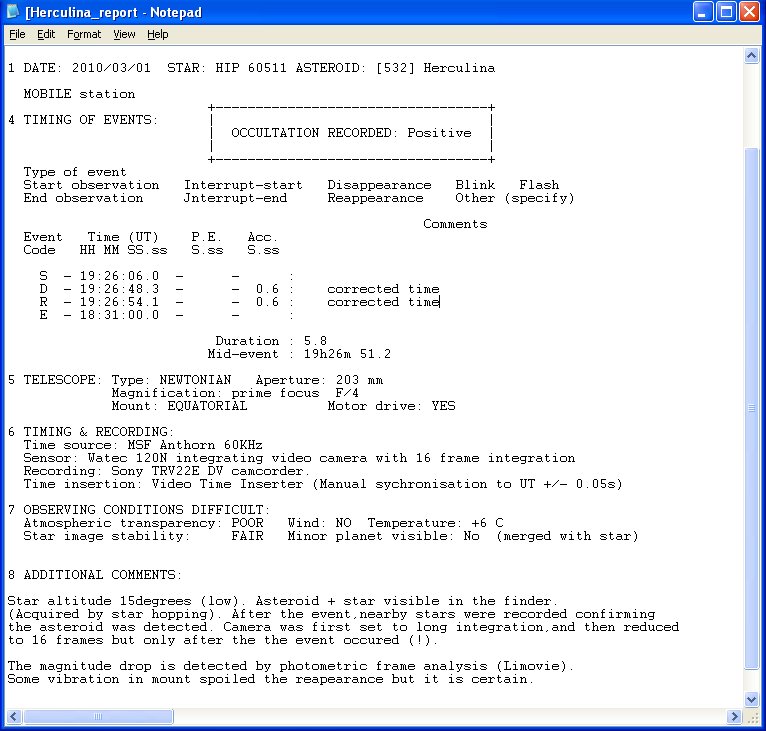The image size is (766, 731).
Task: Click the vertical scrollbar up arrow
Action: click(x=751, y=56)
